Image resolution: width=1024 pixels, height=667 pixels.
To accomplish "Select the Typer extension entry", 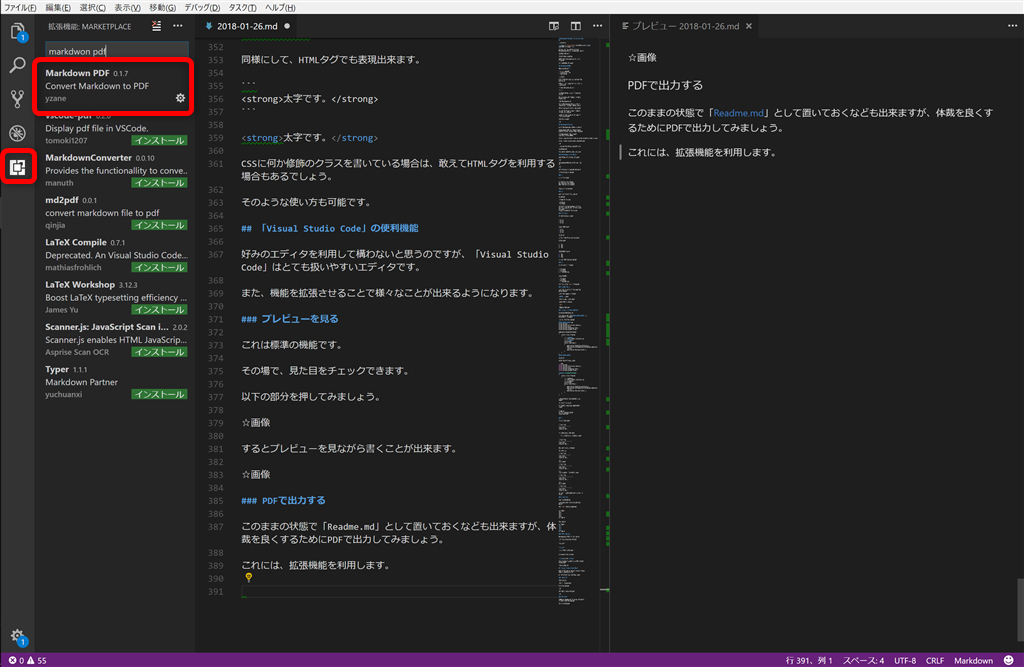I will 115,382.
